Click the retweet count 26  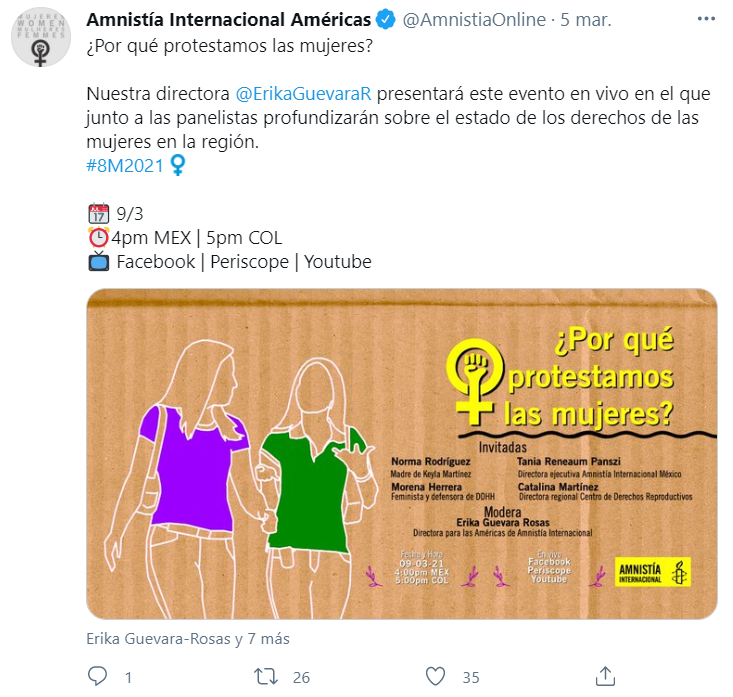click(302, 677)
